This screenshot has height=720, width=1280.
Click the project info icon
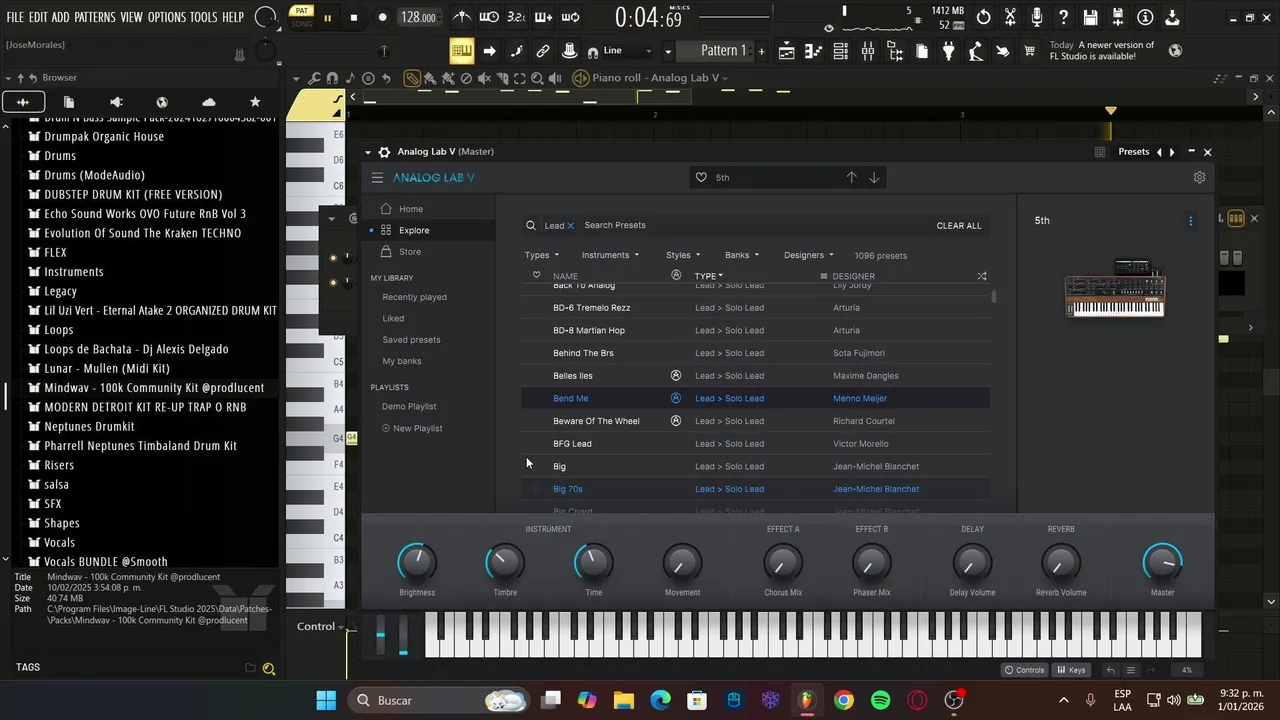coord(1145,17)
